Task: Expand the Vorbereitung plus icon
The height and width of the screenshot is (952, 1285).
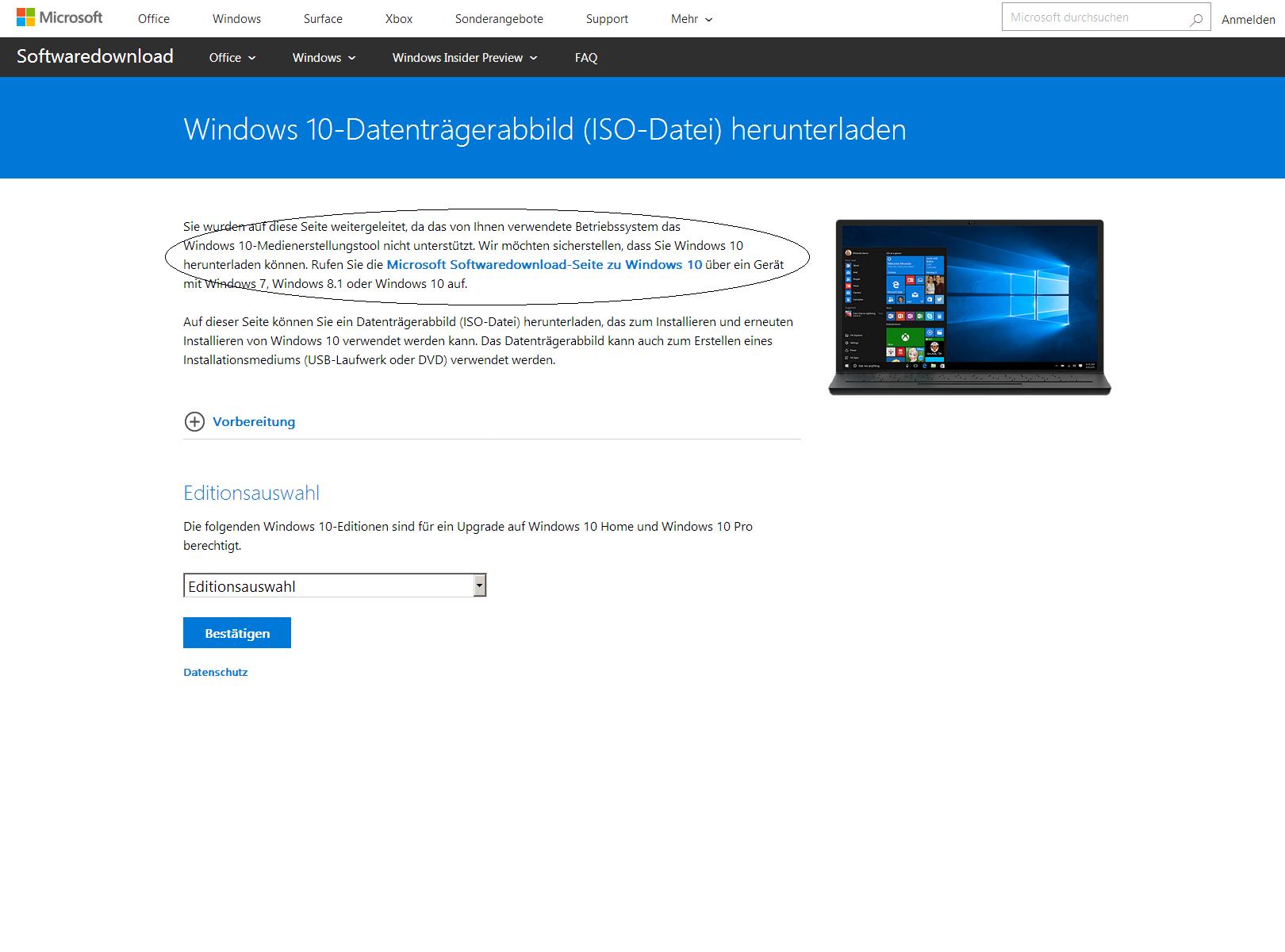Action: 194,421
